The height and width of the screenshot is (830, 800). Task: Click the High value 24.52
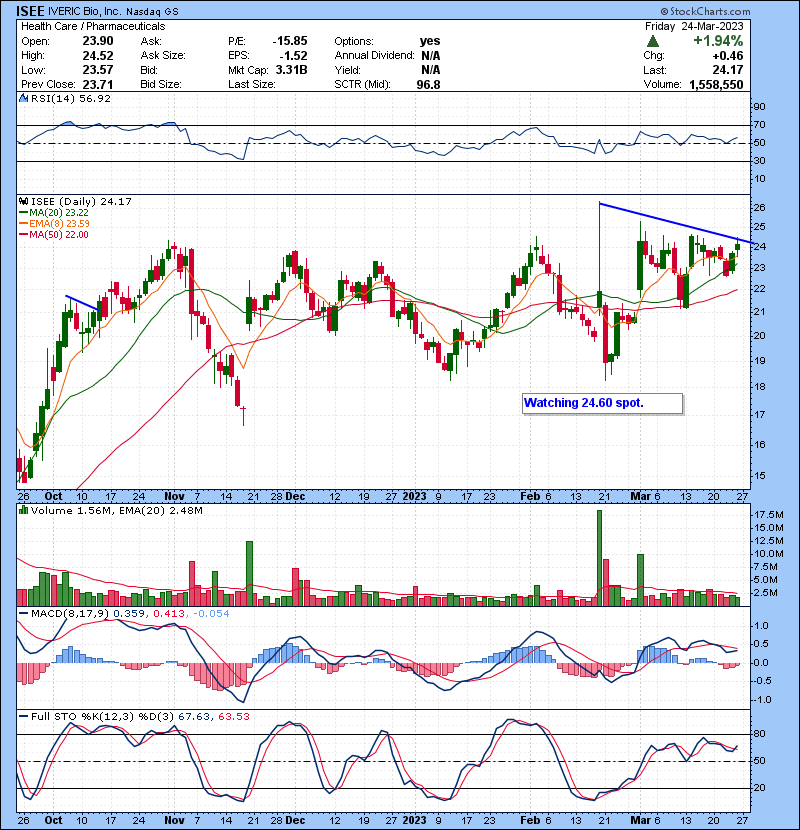point(97,56)
